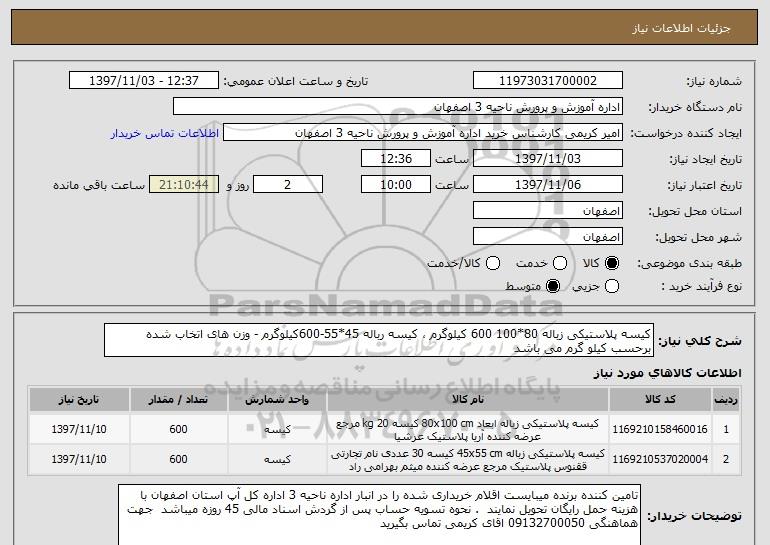Click the remaining time counter 21:10:44
770x545 pixels.
point(184,185)
